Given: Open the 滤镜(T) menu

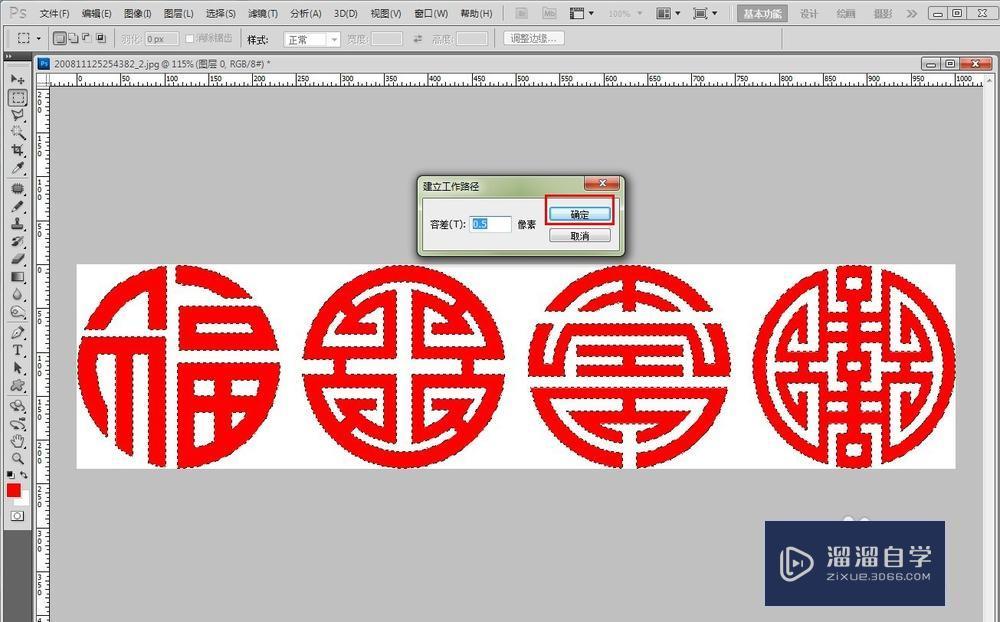Looking at the screenshot, I should pyautogui.click(x=263, y=13).
